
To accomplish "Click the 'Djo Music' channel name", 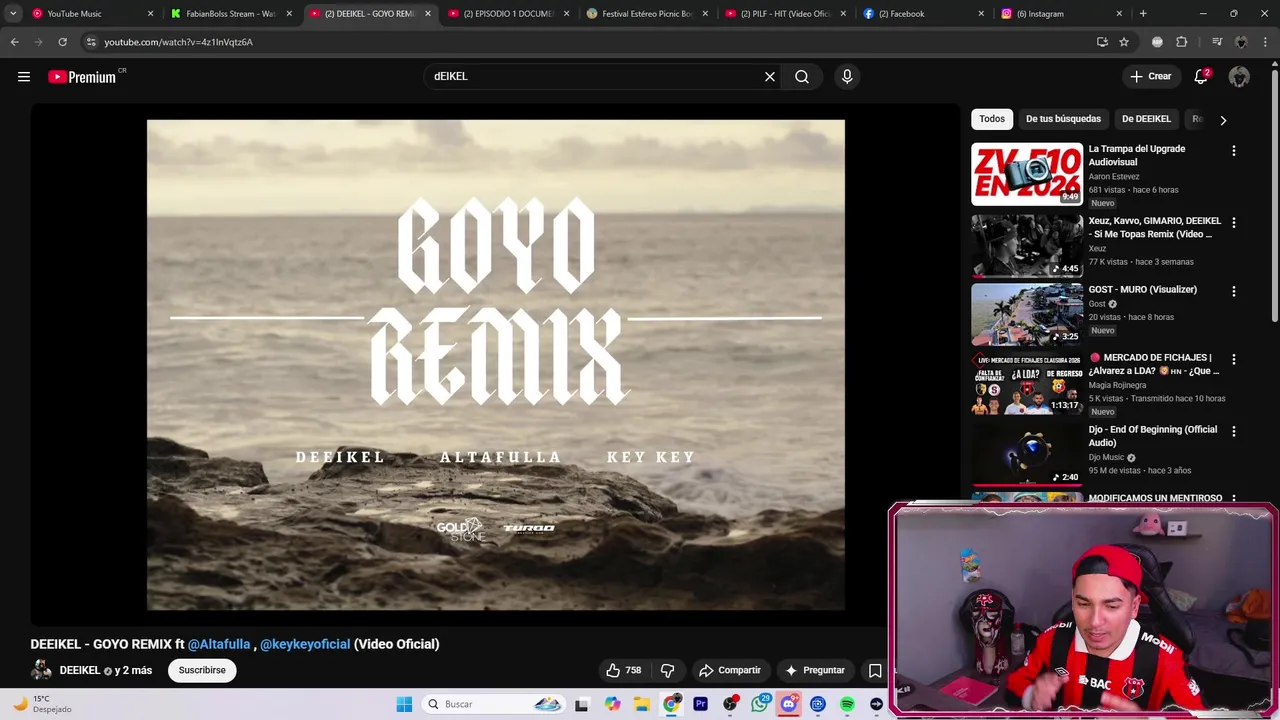I will [x=1106, y=457].
